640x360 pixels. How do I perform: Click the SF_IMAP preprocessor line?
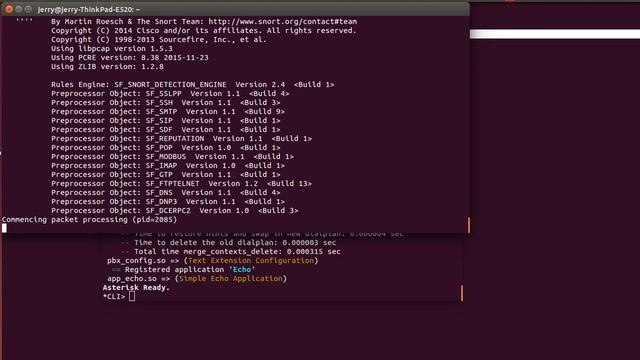(x=168, y=165)
